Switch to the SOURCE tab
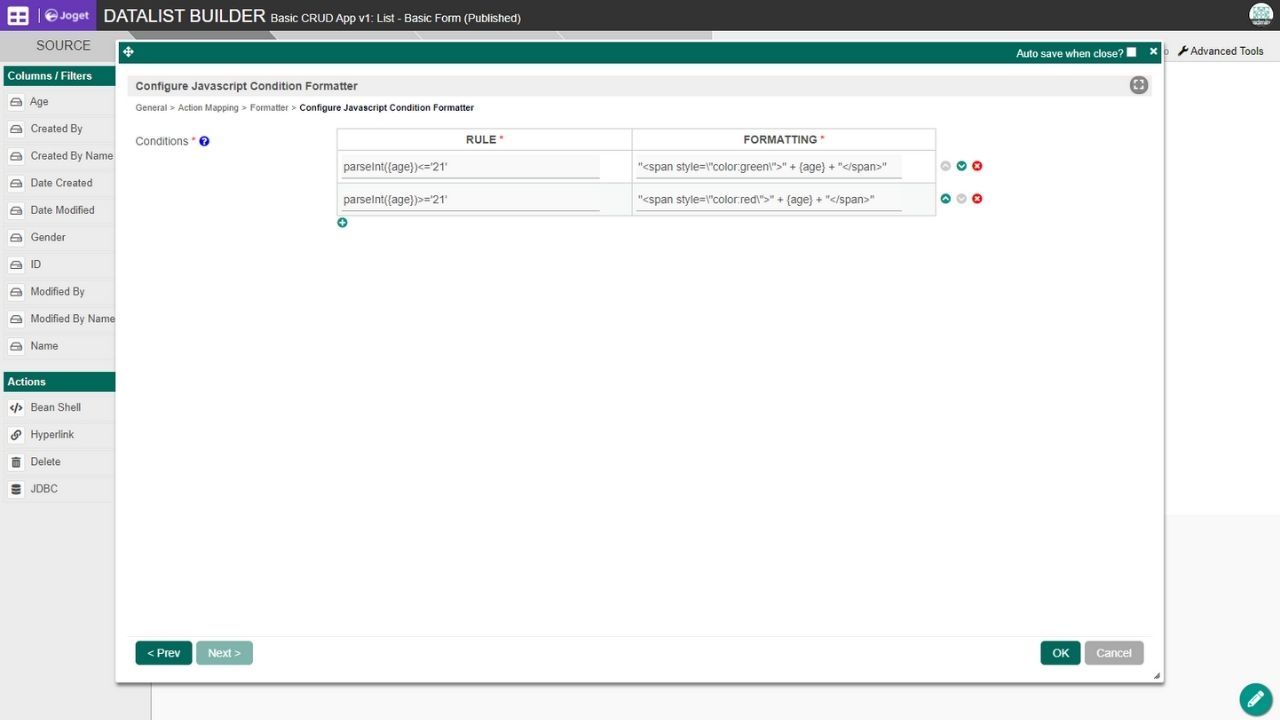 63,45
